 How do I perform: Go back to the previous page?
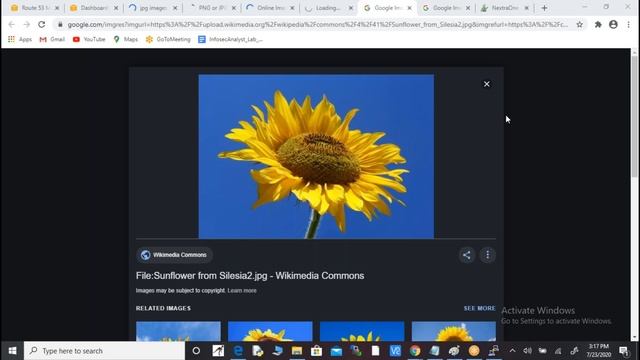11,24
